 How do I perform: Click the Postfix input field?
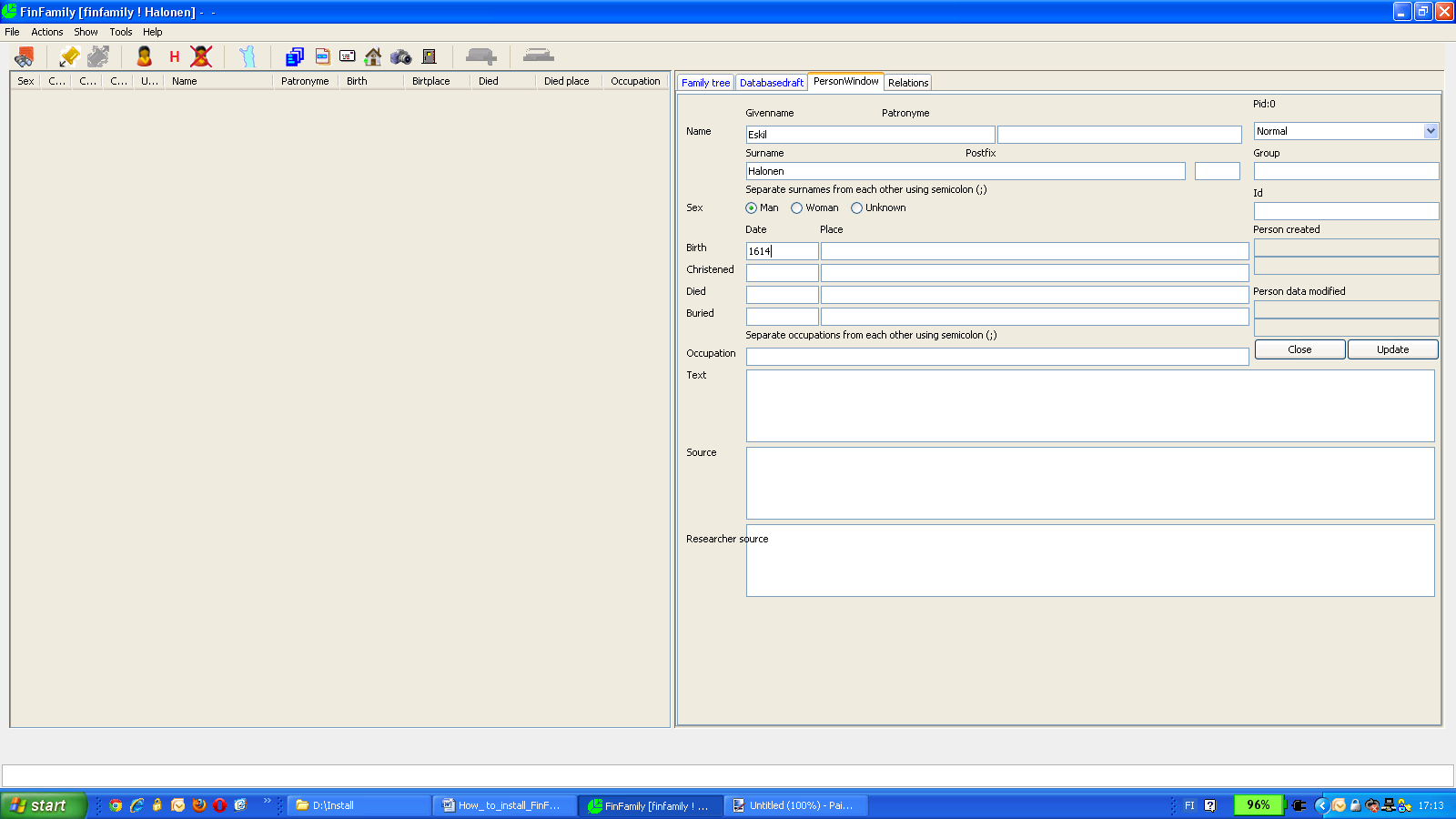click(x=1218, y=171)
